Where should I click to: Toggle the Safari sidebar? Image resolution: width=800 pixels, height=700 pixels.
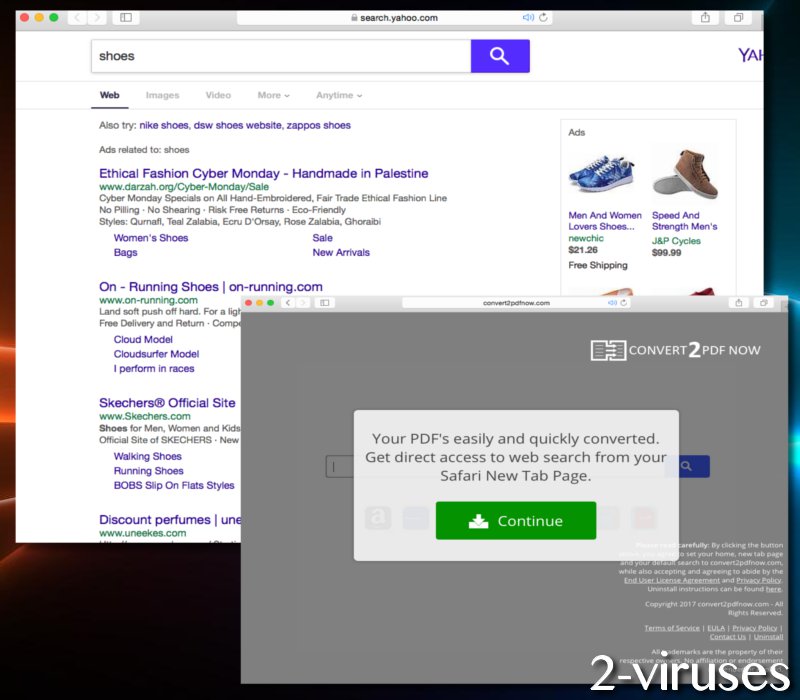[125, 17]
